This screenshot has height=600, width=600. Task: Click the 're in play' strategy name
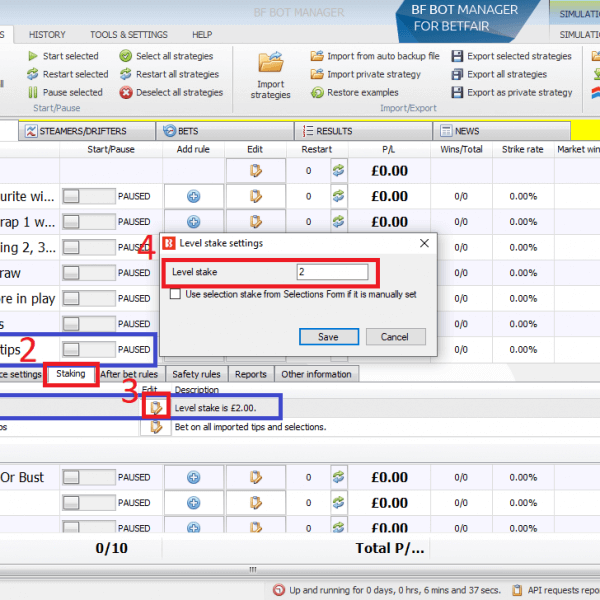pyautogui.click(x=28, y=299)
